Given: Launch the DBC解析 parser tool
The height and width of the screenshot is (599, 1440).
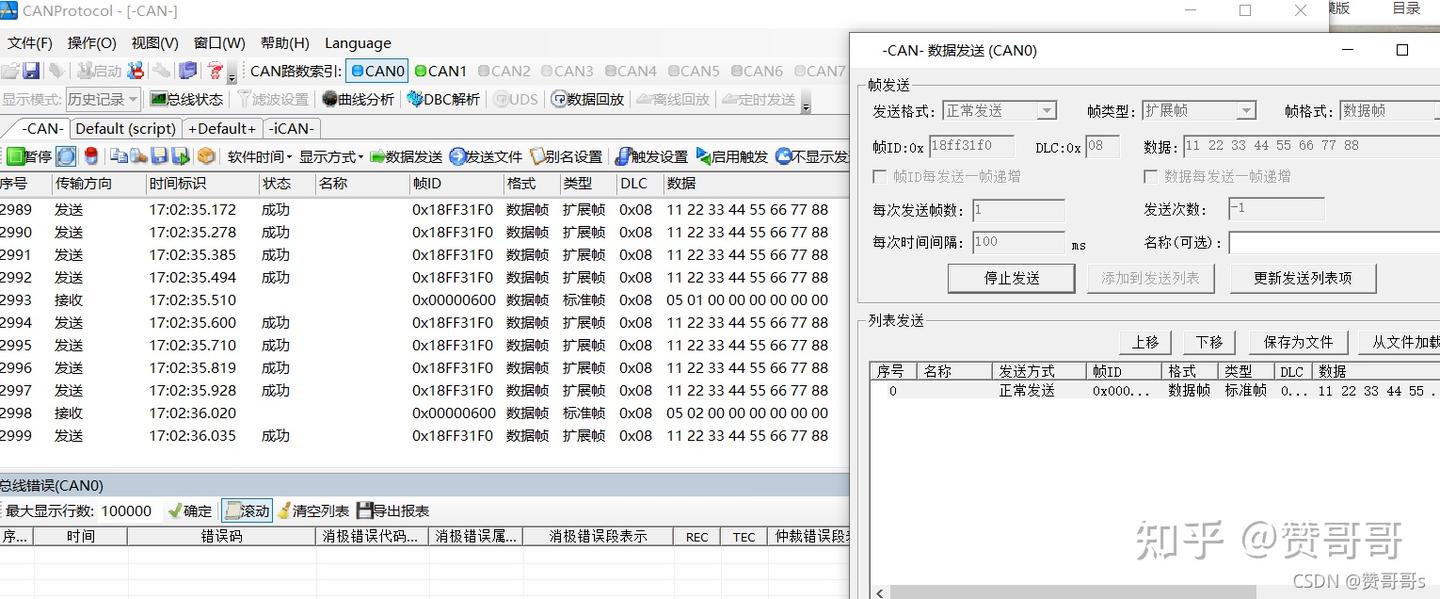Looking at the screenshot, I should point(440,98).
